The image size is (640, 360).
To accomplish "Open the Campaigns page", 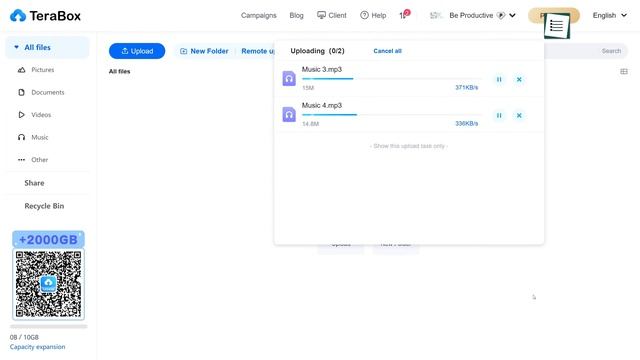I will 258,15.
